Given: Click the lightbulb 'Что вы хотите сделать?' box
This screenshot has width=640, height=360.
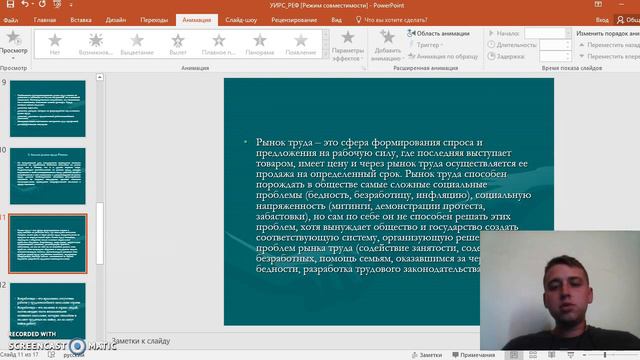Looking at the screenshot, I should pyautogui.click(x=391, y=20).
